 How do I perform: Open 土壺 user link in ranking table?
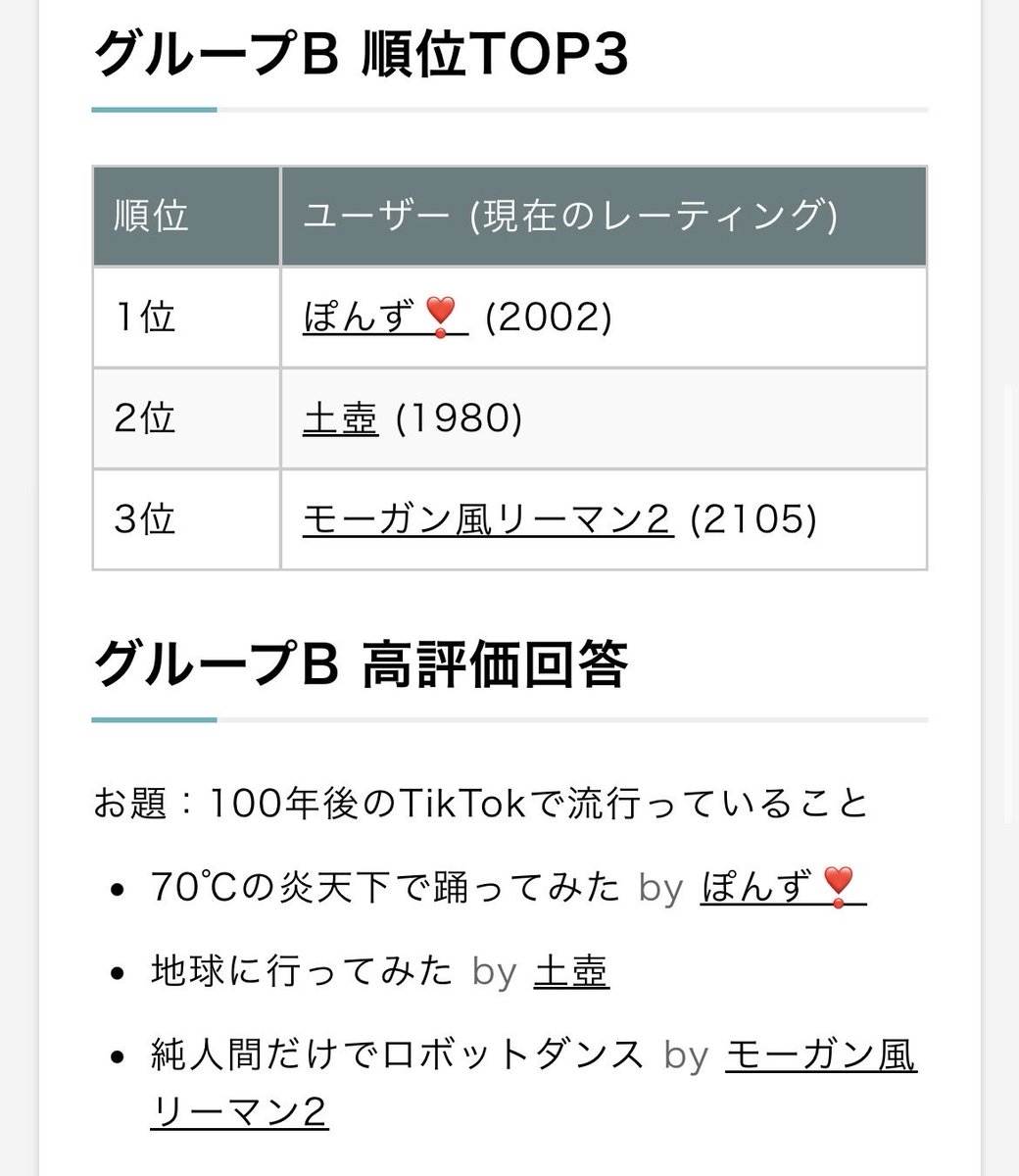(x=340, y=418)
